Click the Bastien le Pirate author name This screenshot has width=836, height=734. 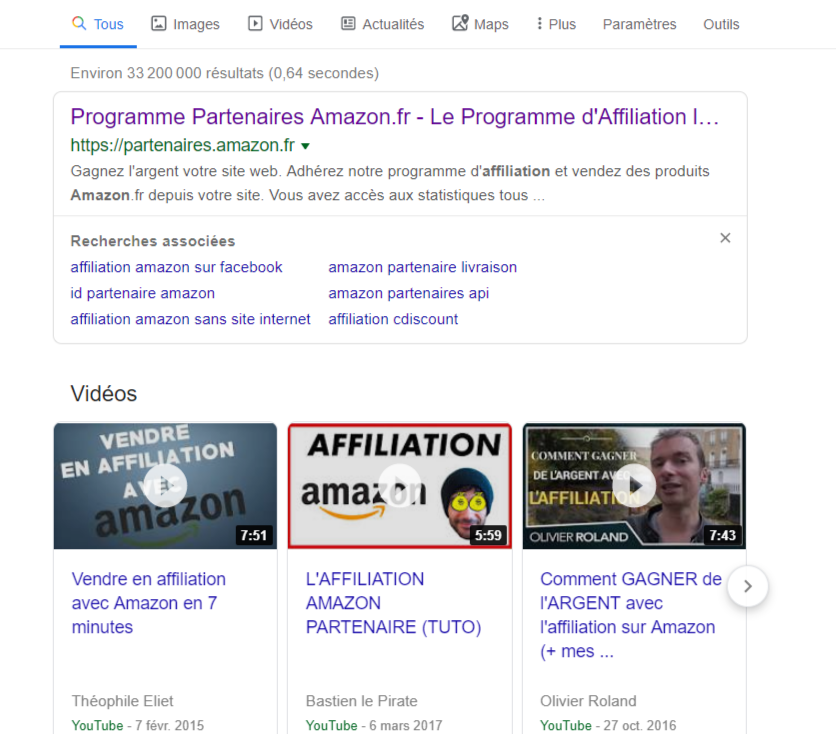click(x=361, y=701)
